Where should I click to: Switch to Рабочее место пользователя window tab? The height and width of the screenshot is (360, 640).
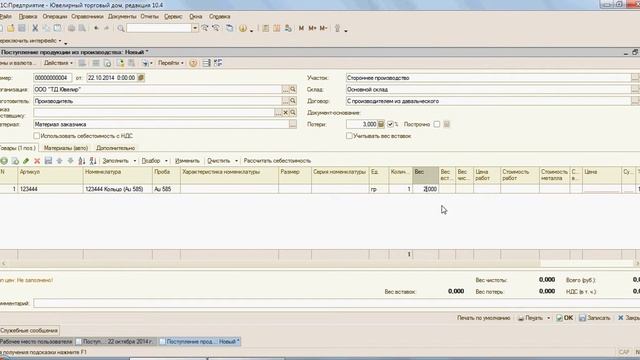click(37, 342)
